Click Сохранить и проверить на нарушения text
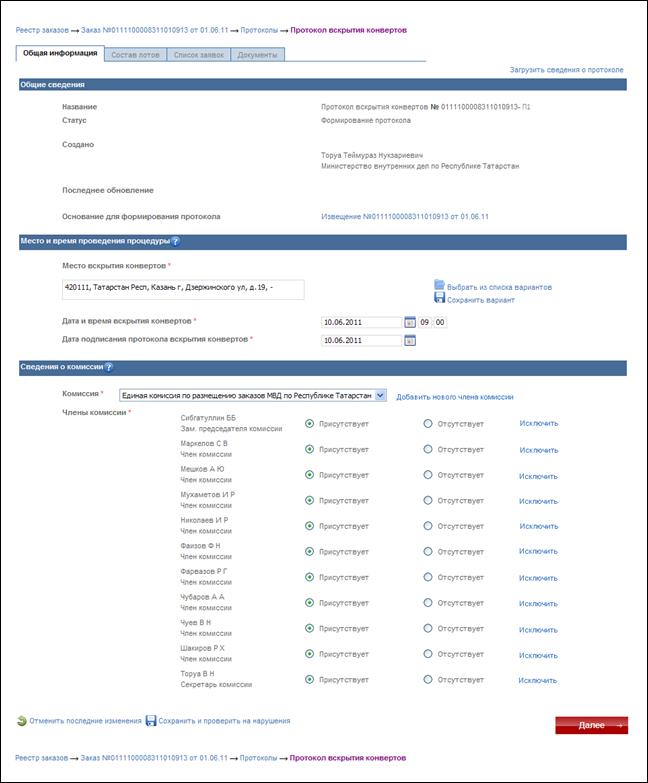The height and width of the screenshot is (783, 648). point(224,721)
